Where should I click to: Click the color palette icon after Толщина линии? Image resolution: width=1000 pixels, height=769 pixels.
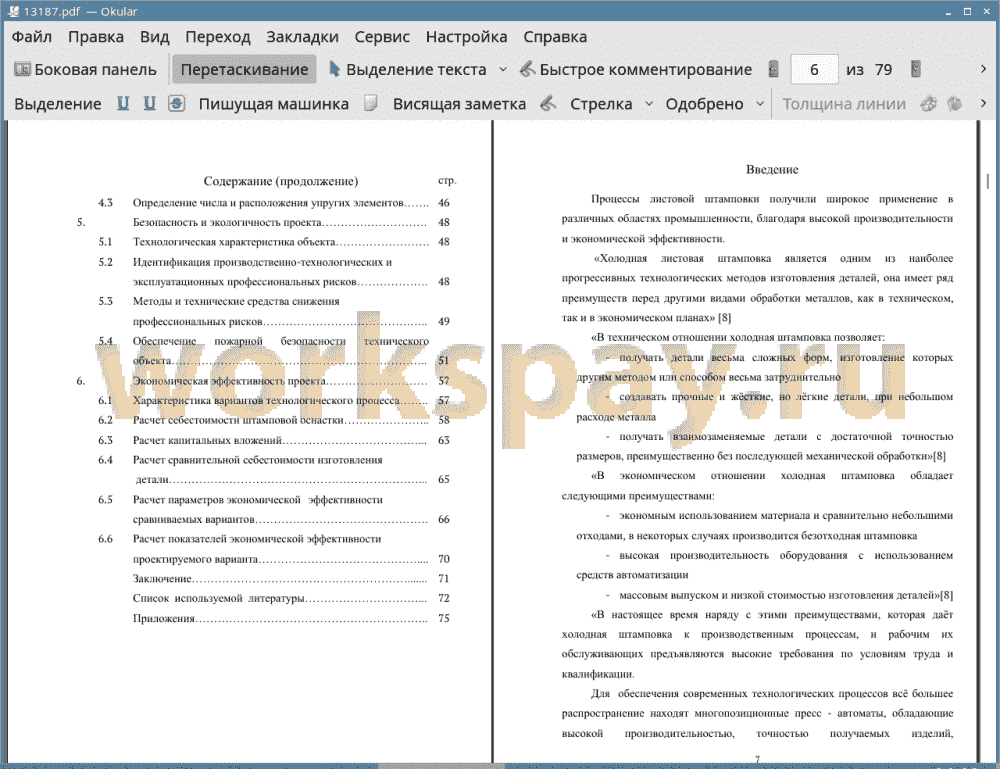[x=929, y=103]
